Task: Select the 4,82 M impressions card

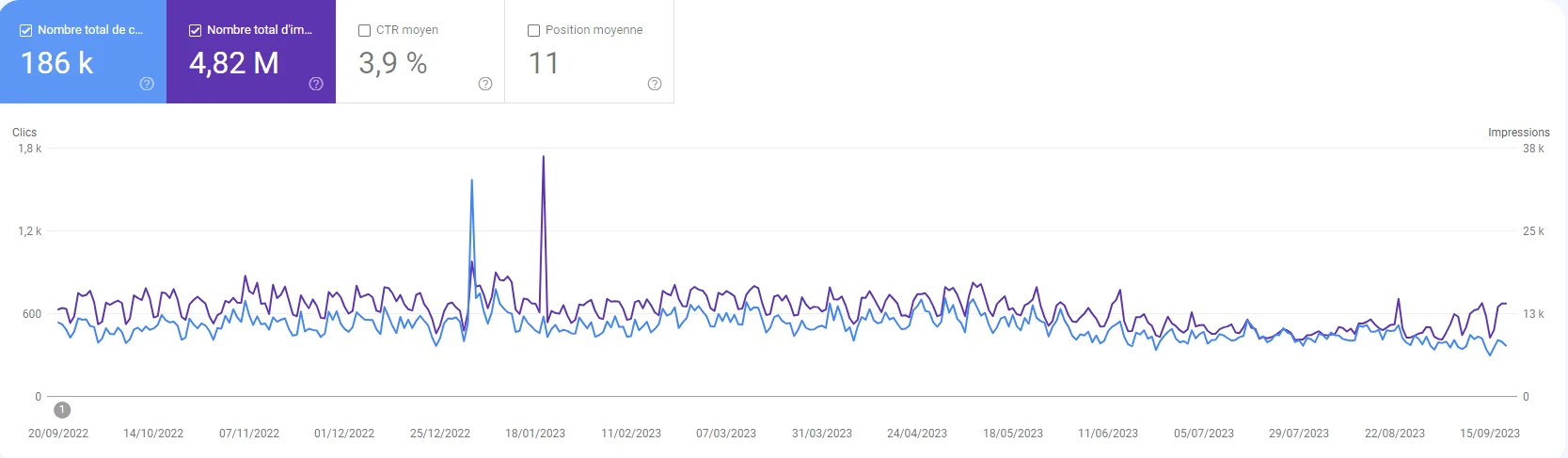Action: (x=251, y=52)
